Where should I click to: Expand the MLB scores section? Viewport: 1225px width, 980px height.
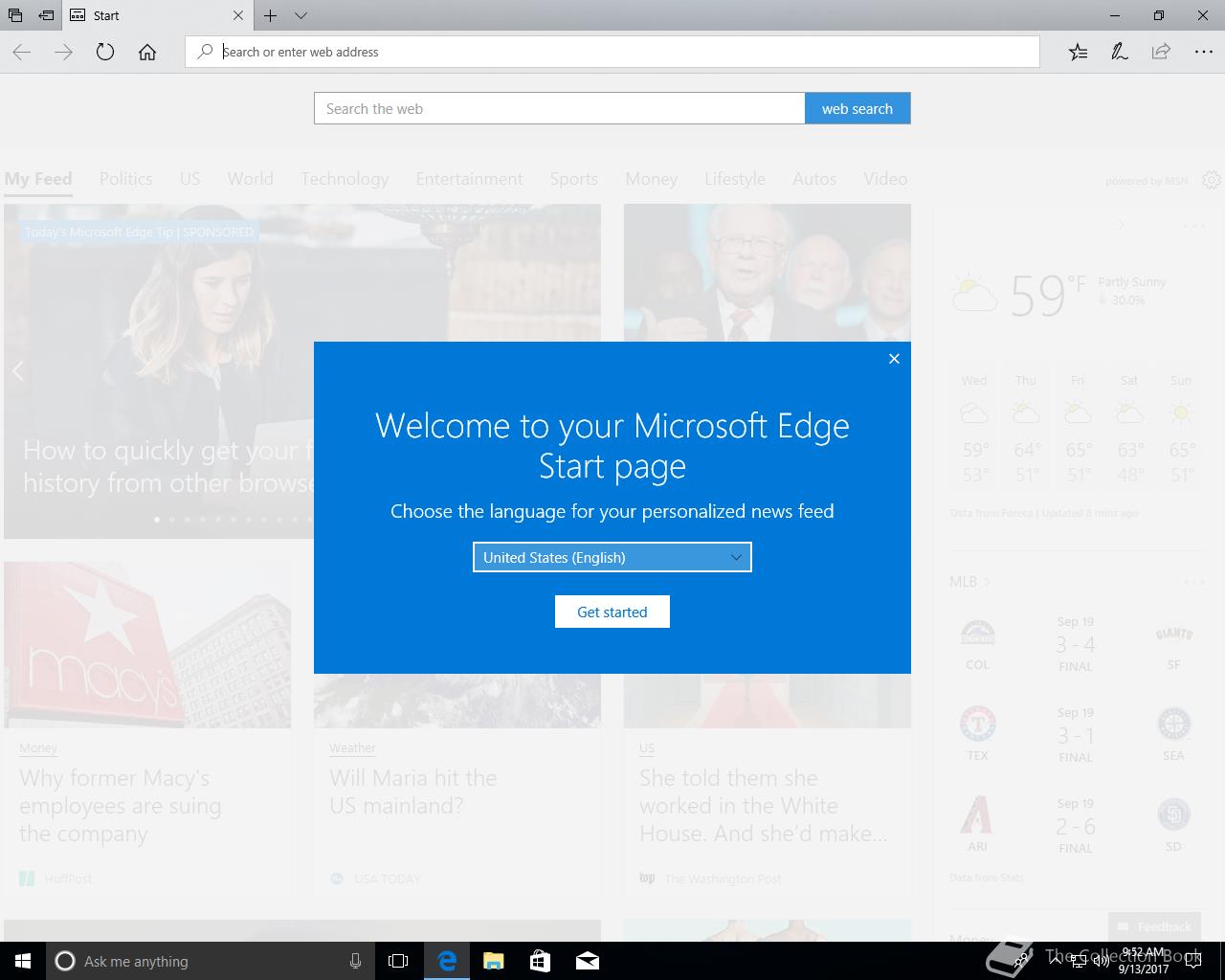coord(970,581)
